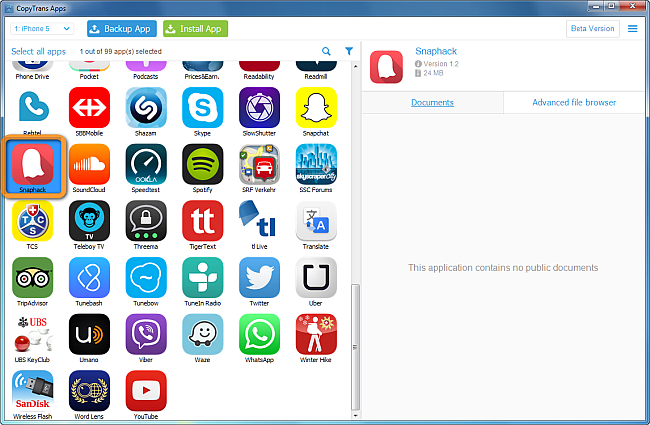
Task: Select the Rebtel app icon
Action: coord(32,107)
